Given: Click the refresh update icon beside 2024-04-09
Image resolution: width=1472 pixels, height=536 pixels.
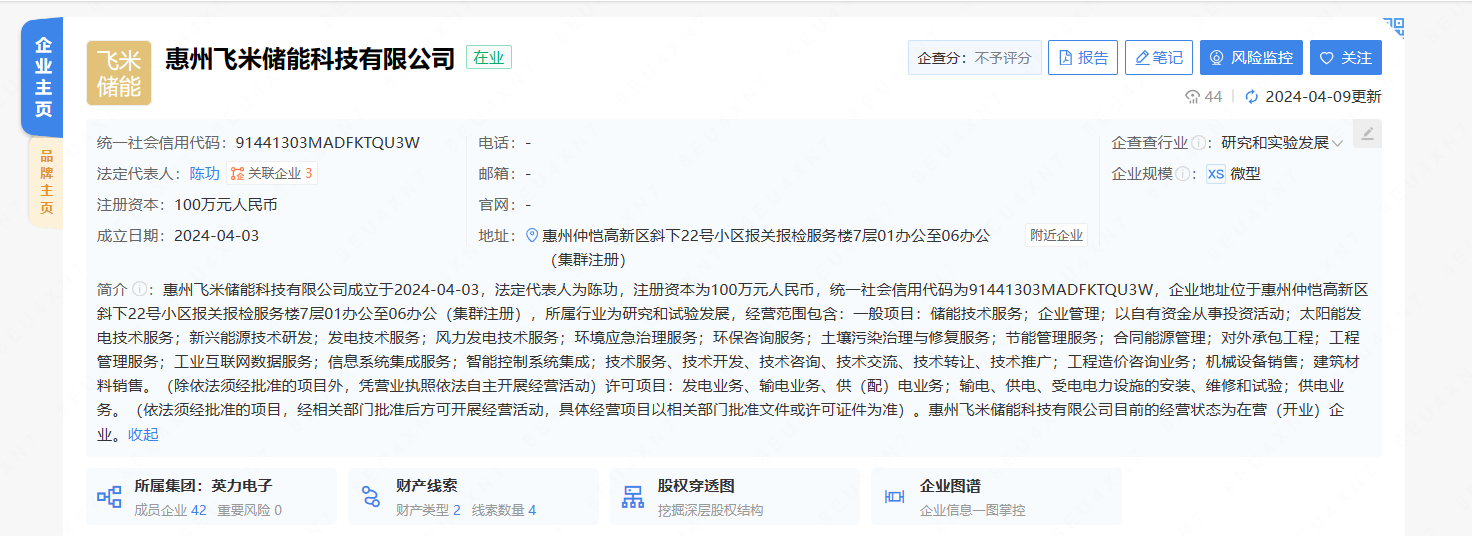Looking at the screenshot, I should pyautogui.click(x=1250, y=97).
